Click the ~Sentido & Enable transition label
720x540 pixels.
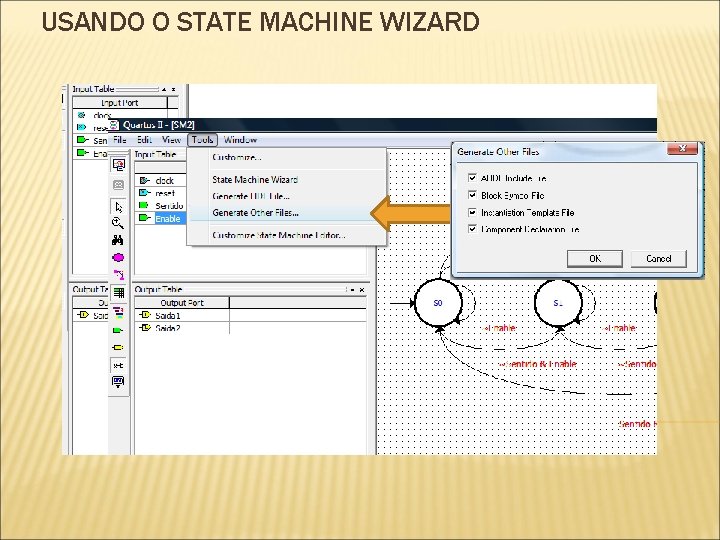point(537,364)
